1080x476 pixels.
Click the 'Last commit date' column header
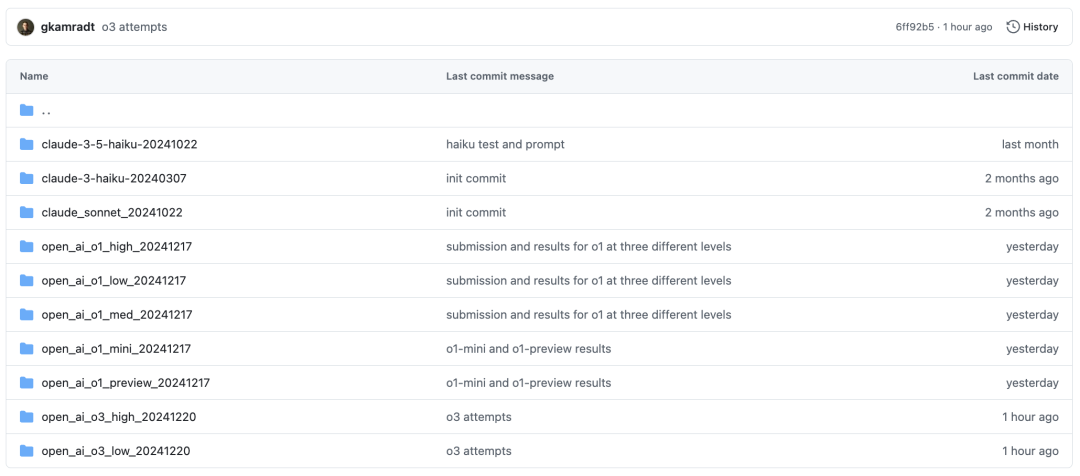pos(1016,76)
